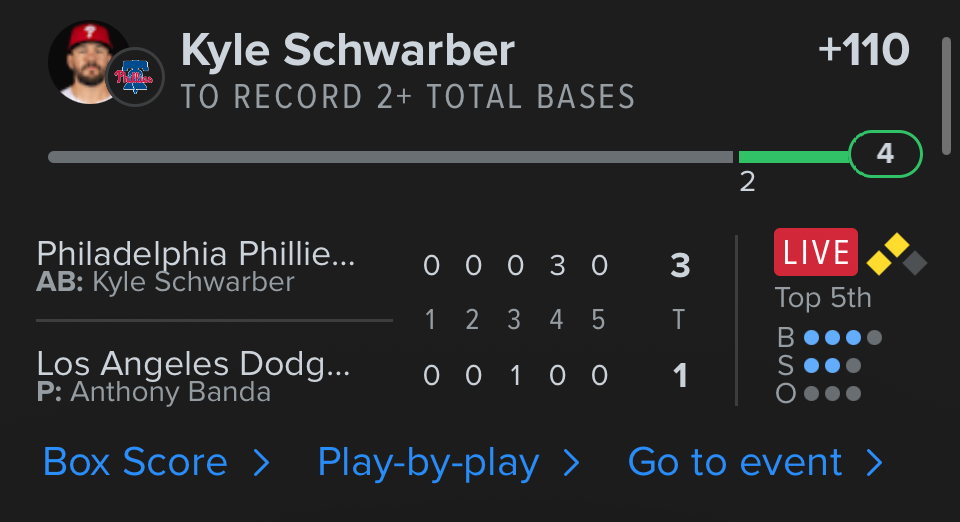960x522 pixels.
Task: Go to event page
Action: tap(735, 462)
